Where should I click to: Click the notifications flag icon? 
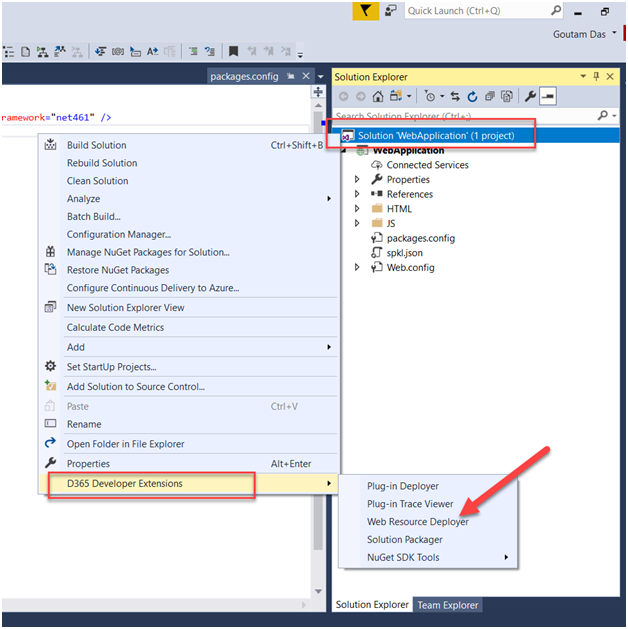(365, 10)
